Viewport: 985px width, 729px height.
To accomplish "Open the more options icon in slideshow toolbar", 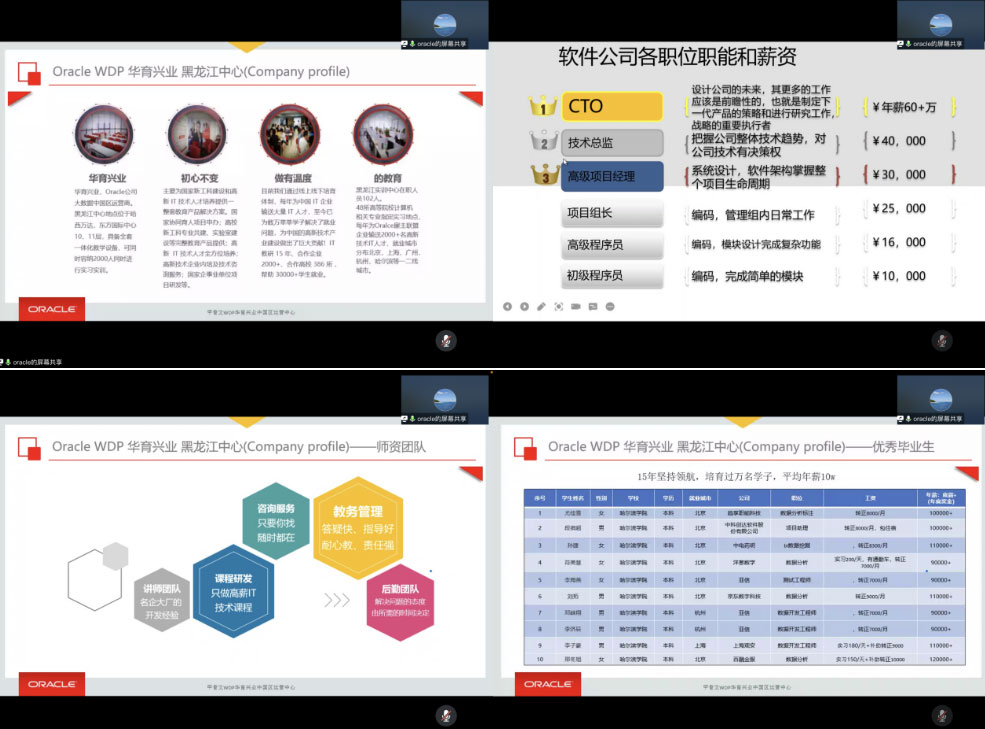I will pyautogui.click(x=610, y=306).
